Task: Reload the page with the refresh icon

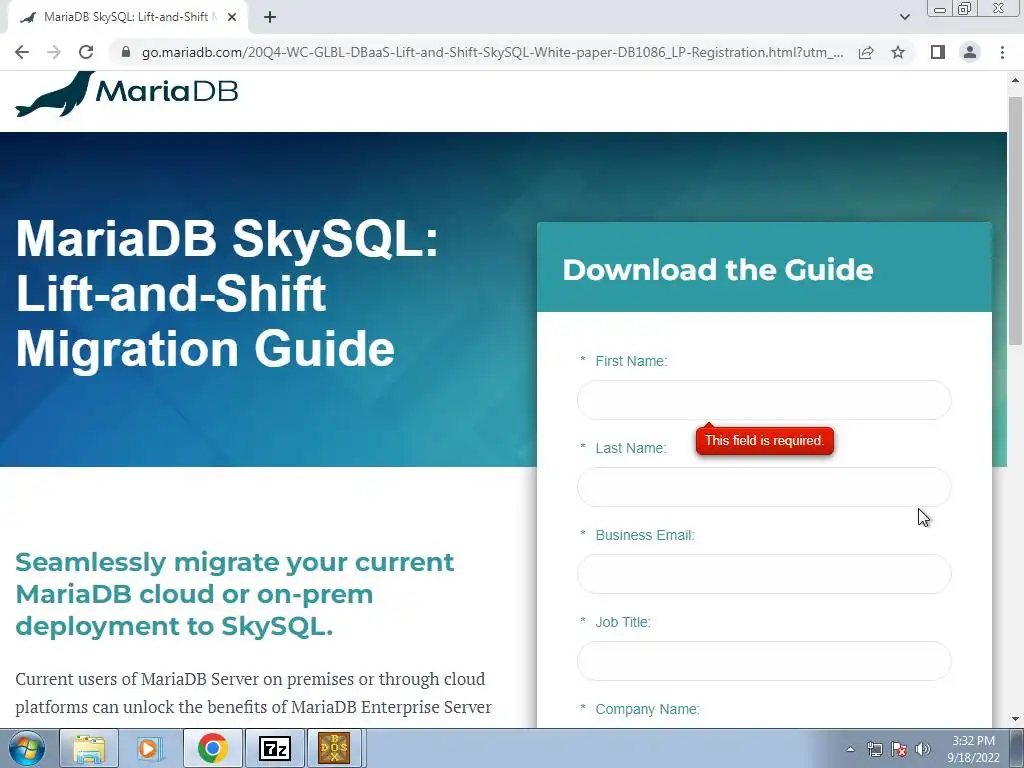Action: [x=86, y=52]
